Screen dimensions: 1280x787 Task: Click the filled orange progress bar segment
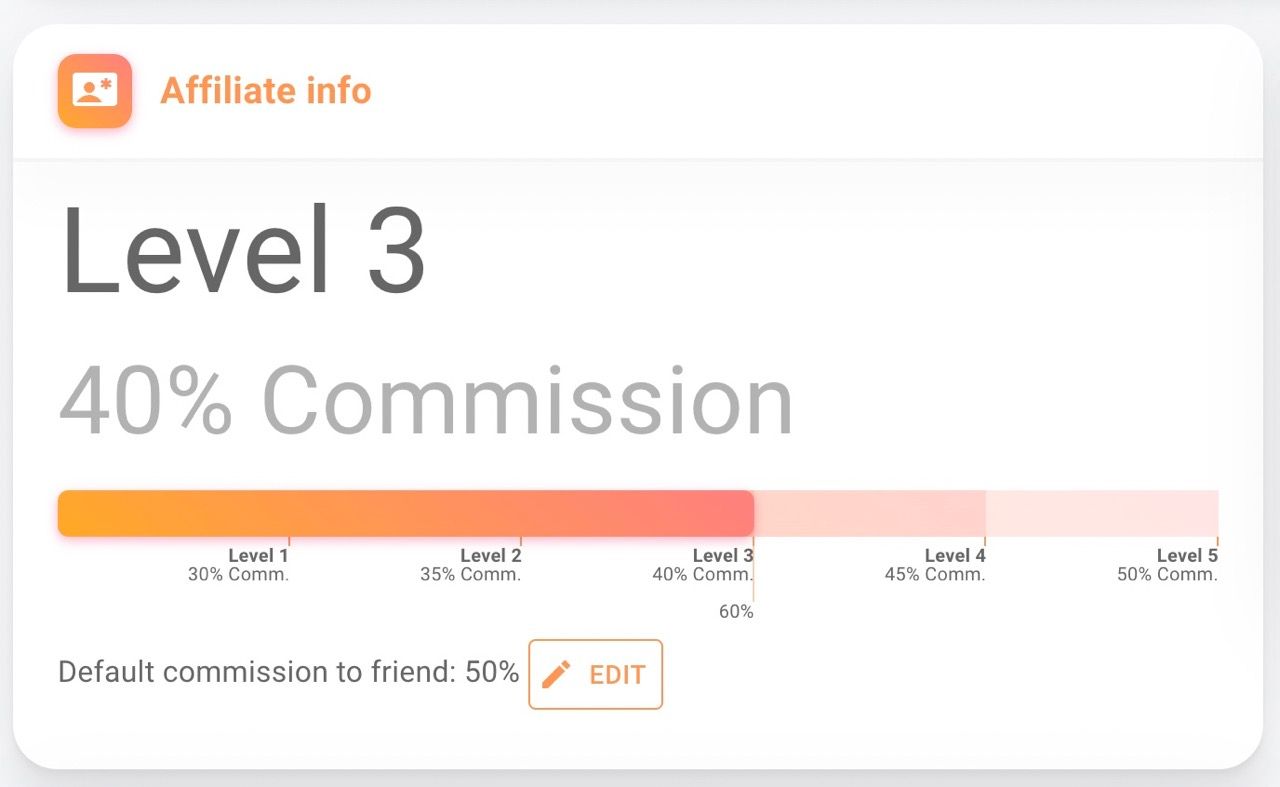[405, 513]
